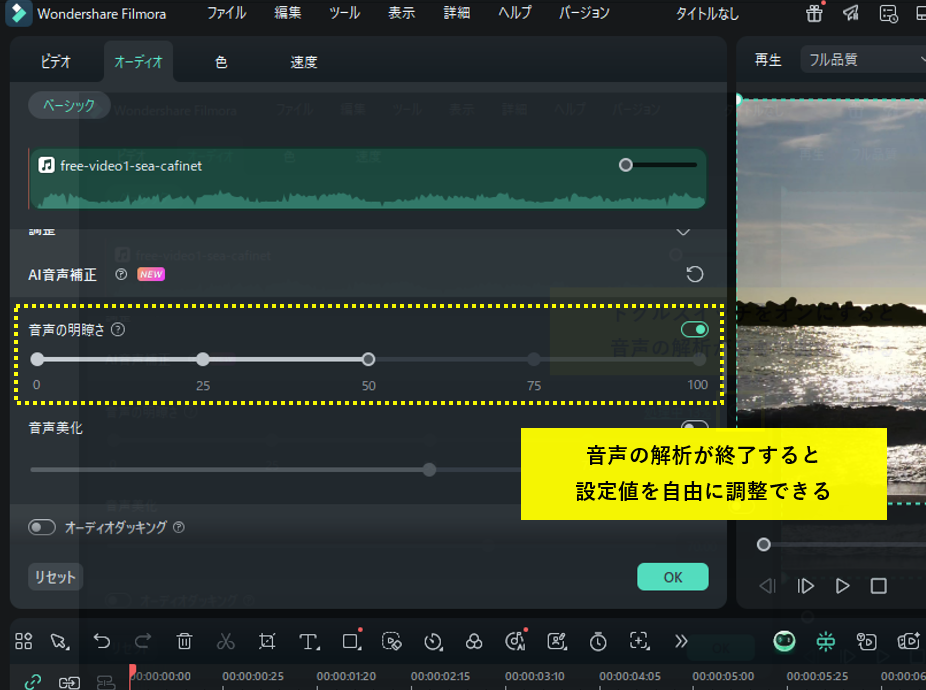
Task: Click the リセット button
Action: [x=55, y=577]
